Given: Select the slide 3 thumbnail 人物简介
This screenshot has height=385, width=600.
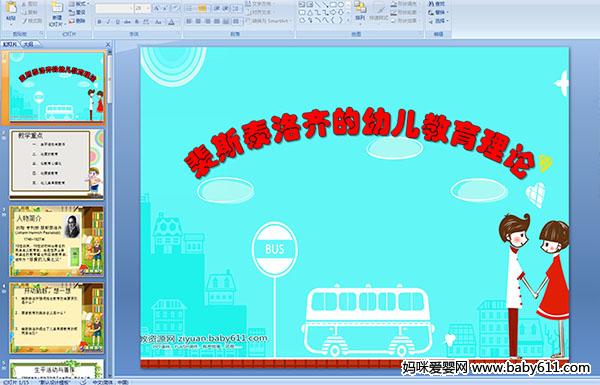Looking at the screenshot, I should coord(56,241).
